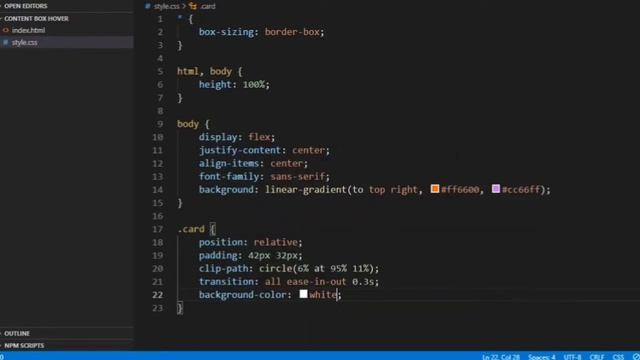Image resolution: width=640 pixels, height=360 pixels.
Task: Click the "justify-content" property
Action: coord(240,150)
